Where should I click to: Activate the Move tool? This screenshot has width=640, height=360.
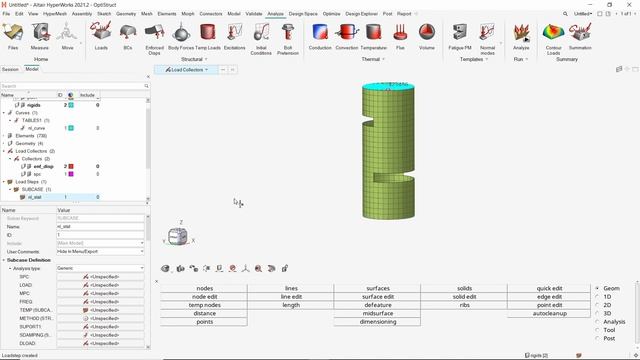67,36
